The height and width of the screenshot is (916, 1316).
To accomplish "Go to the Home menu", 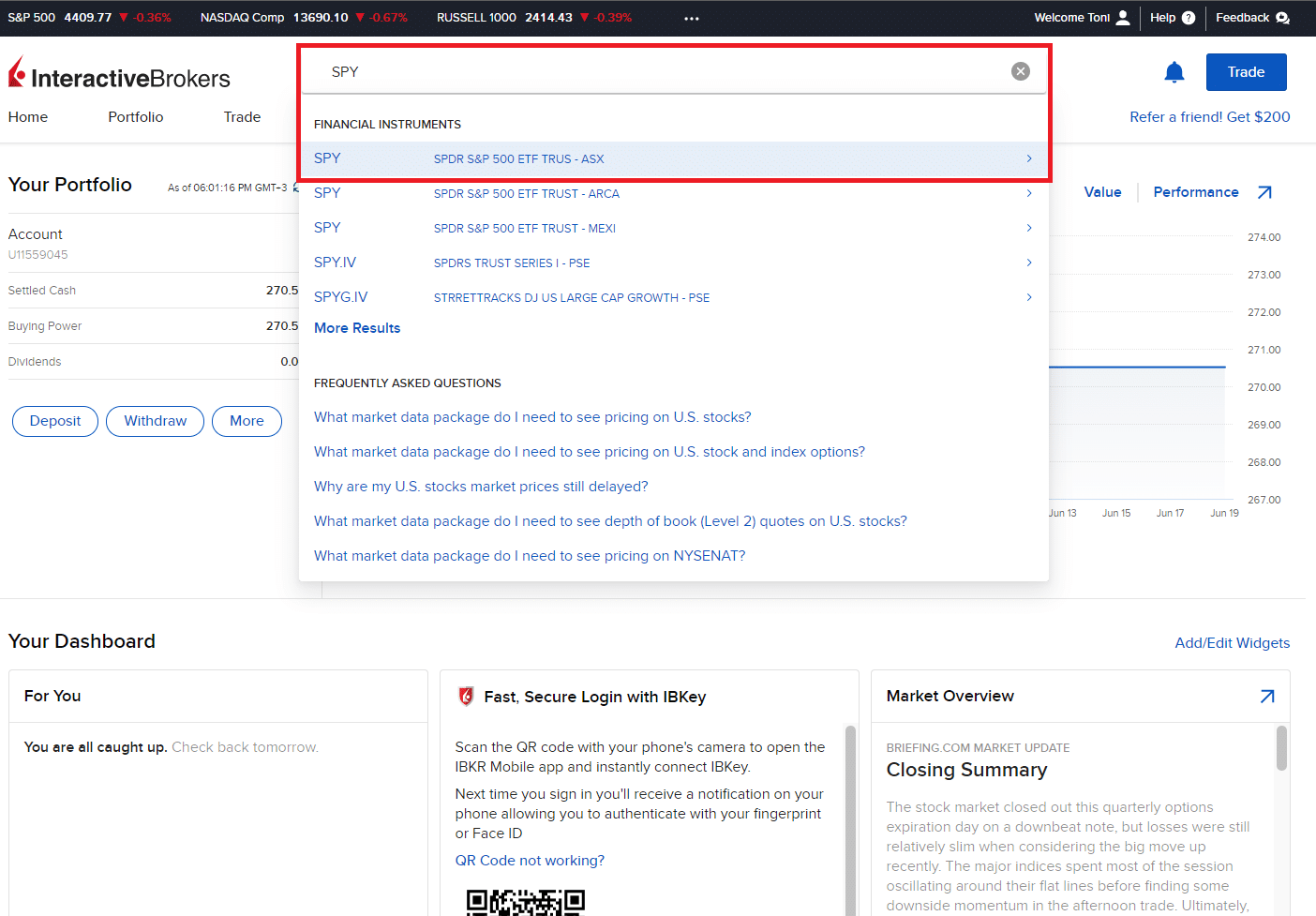I will (28, 117).
